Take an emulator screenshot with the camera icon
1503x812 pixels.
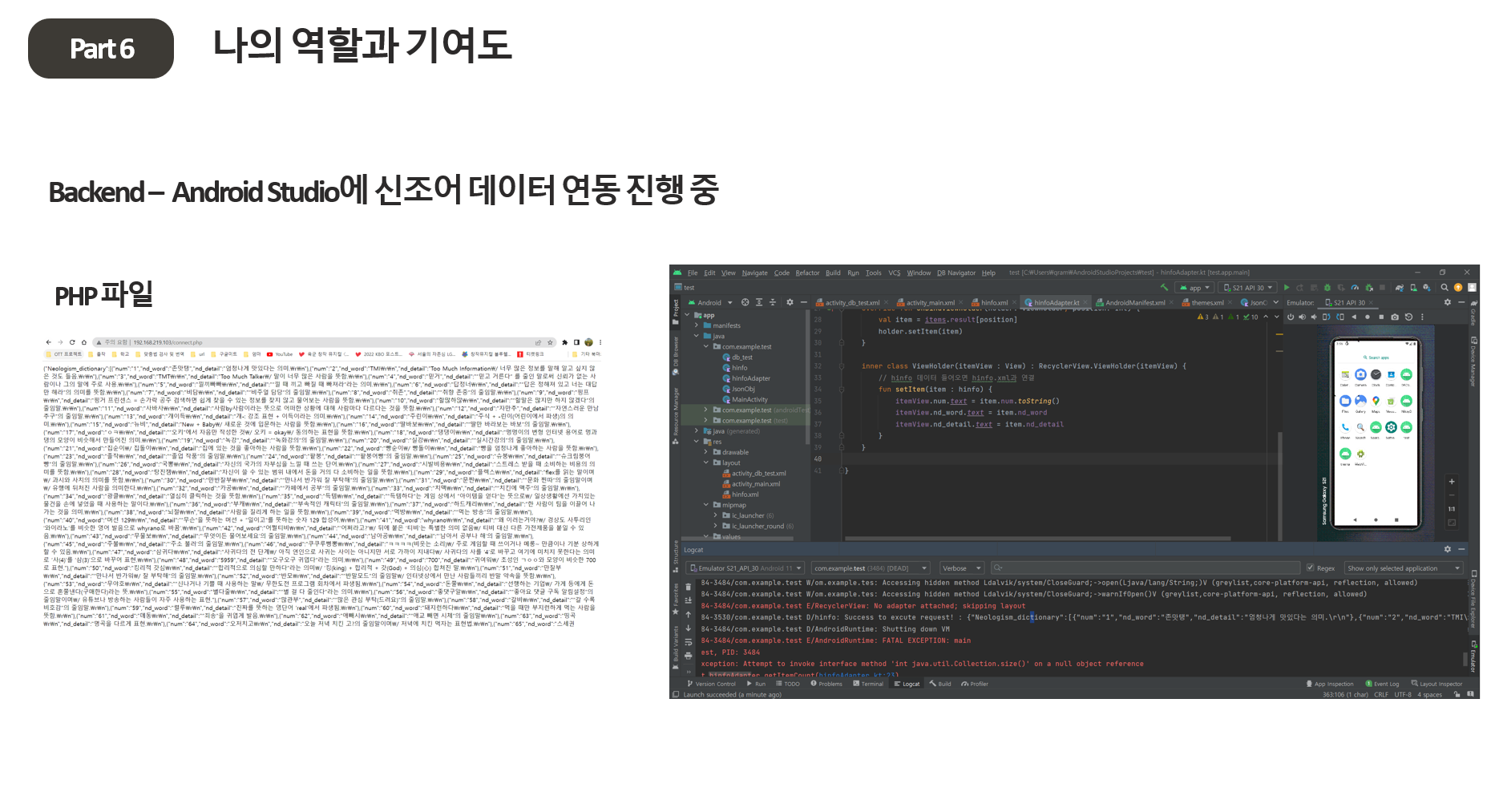coord(1395,317)
